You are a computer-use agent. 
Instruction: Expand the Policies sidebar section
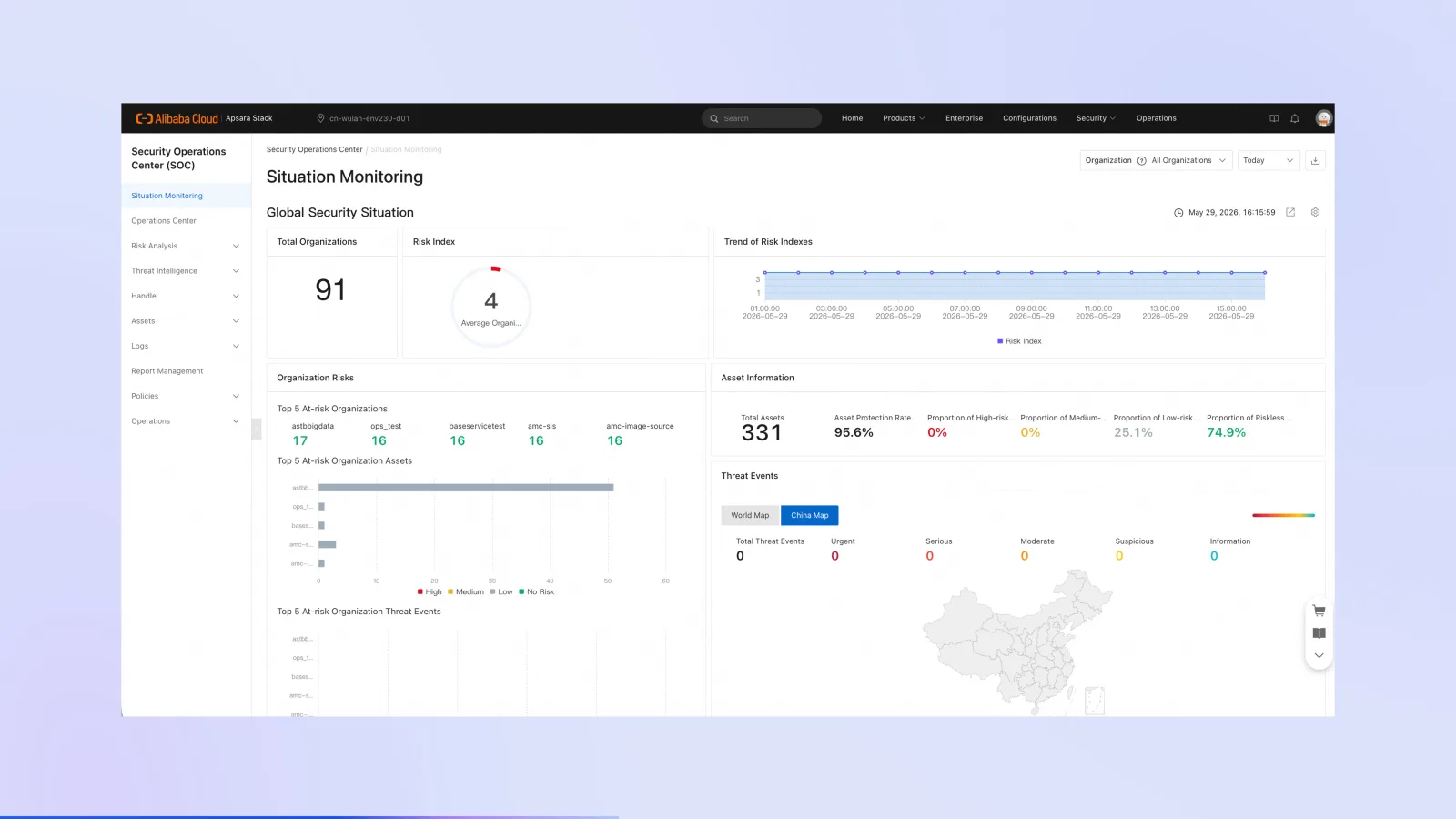pos(186,396)
